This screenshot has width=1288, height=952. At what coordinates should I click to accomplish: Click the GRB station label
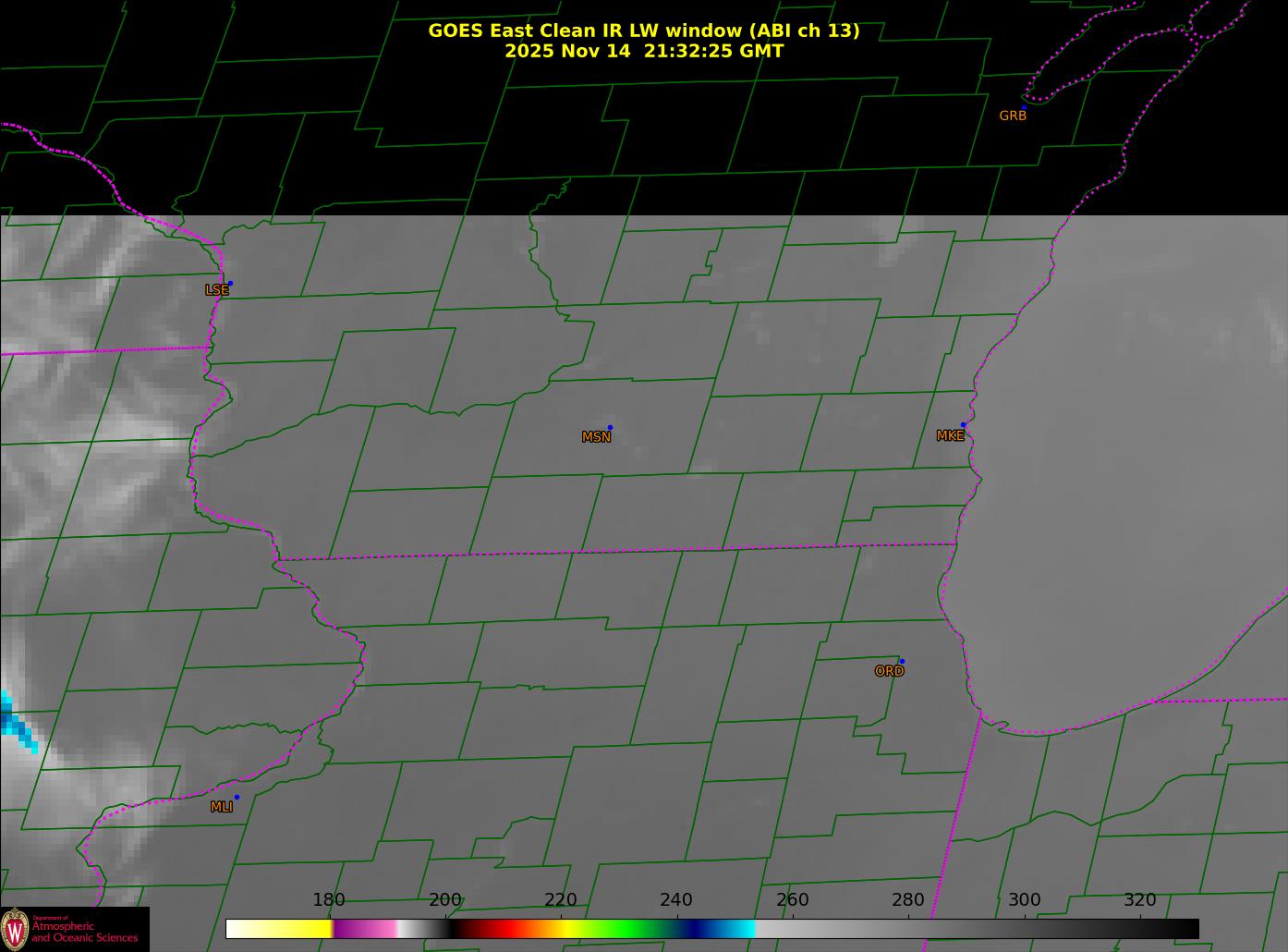[x=1013, y=116]
